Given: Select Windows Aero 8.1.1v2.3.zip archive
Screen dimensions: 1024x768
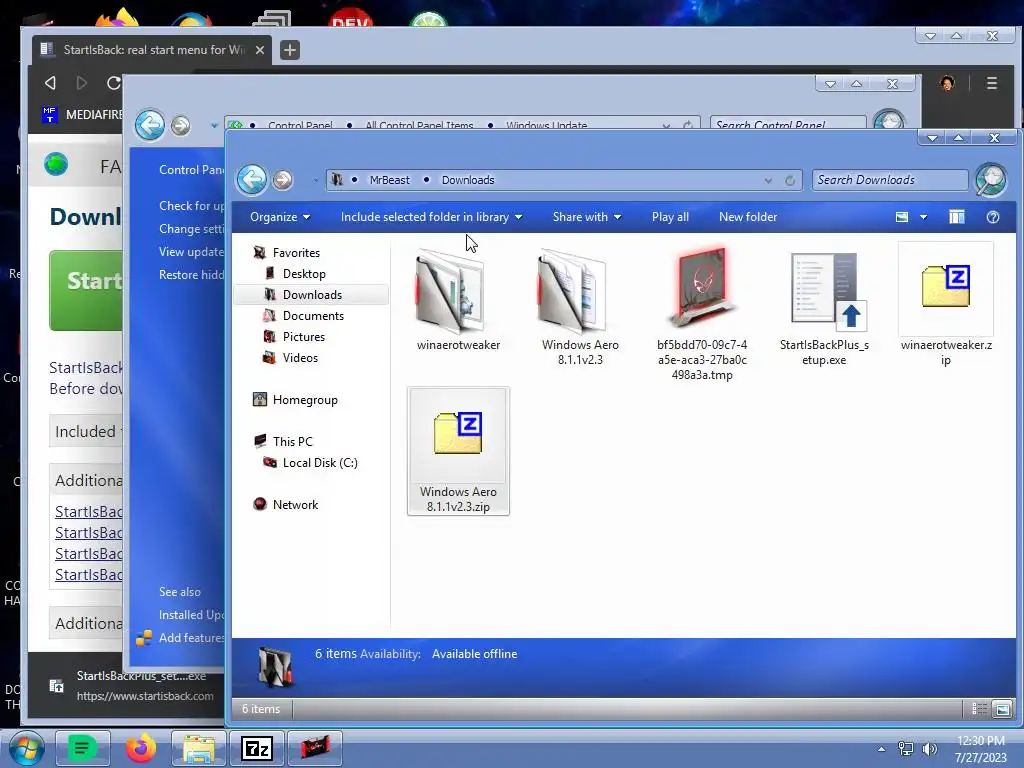Looking at the screenshot, I should [458, 451].
